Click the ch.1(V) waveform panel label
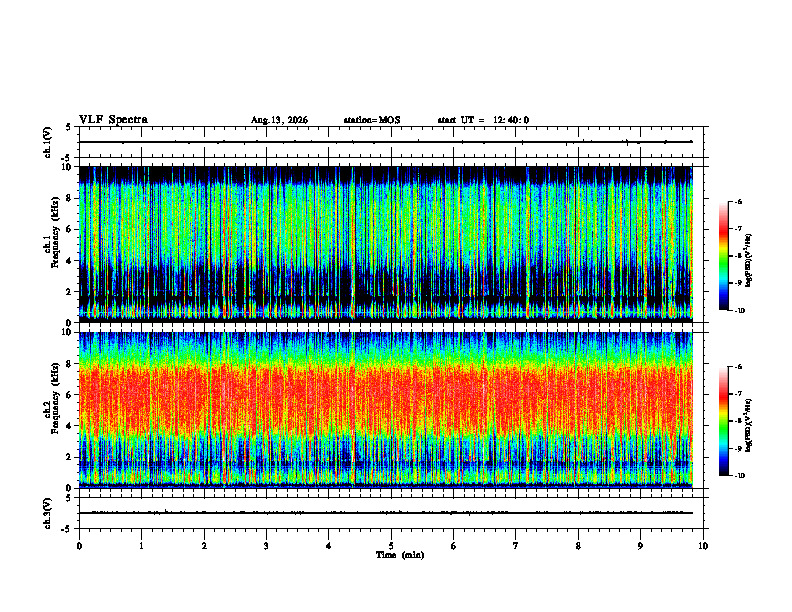Screen dimensions: 792x612 (47, 142)
